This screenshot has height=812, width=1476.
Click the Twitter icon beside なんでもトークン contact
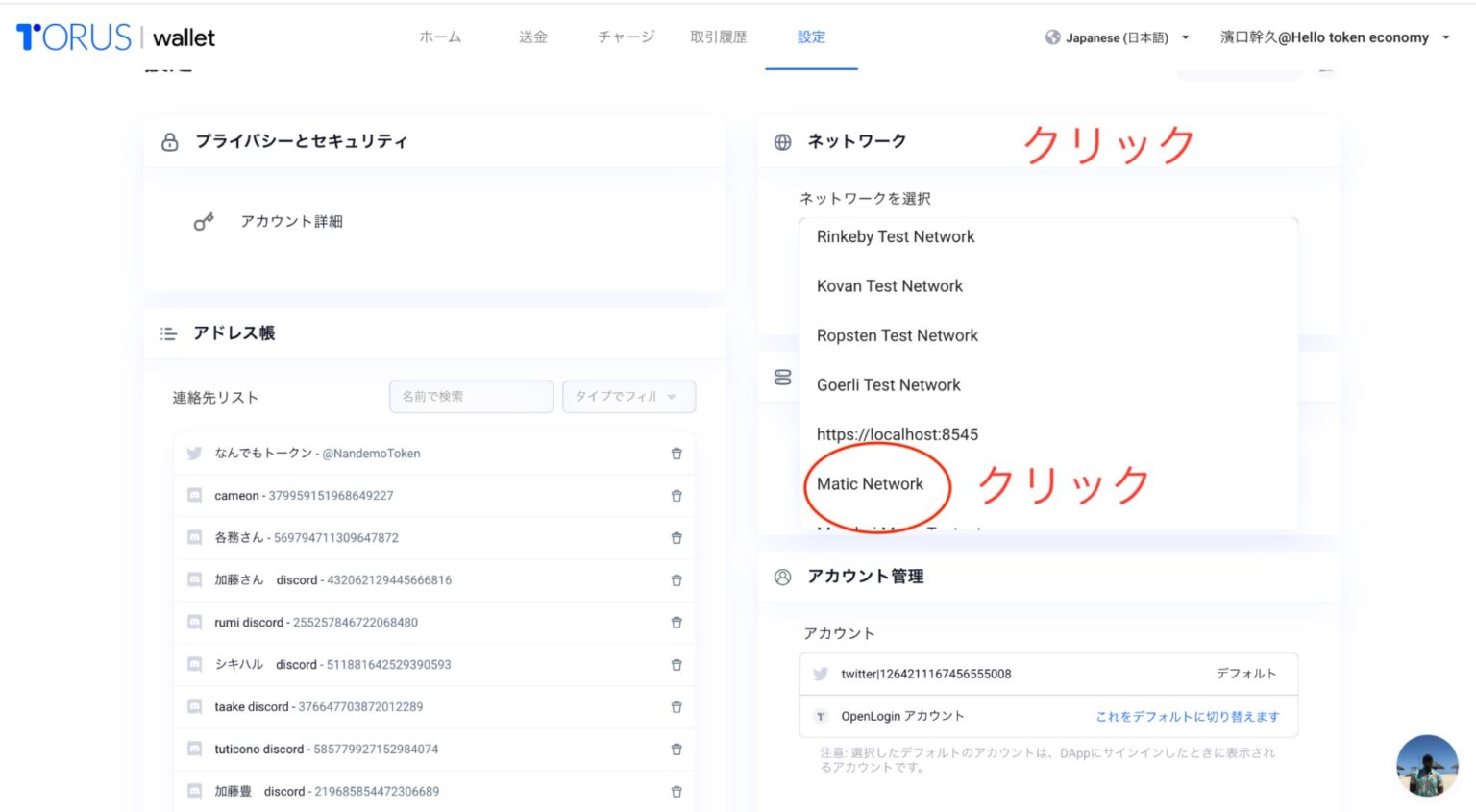pyautogui.click(x=193, y=453)
